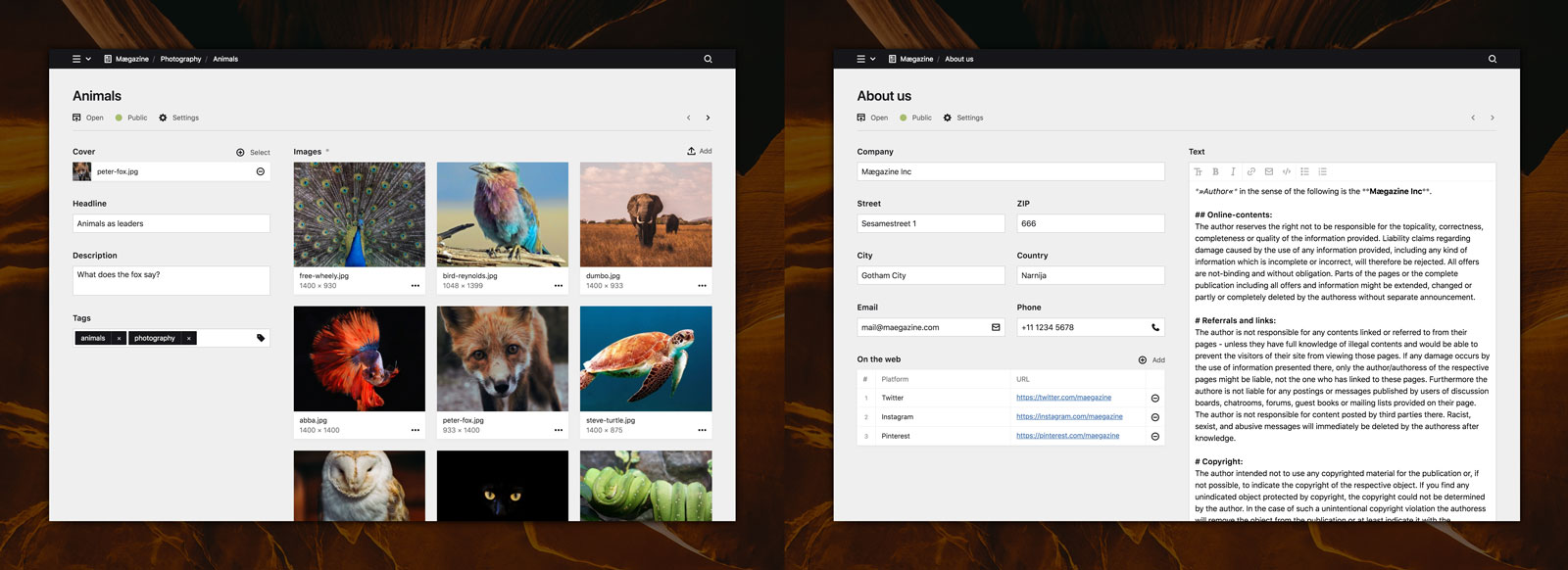Remove the Twitter row from On the web
Image resolution: width=1568 pixels, height=570 pixels.
[1155, 399]
